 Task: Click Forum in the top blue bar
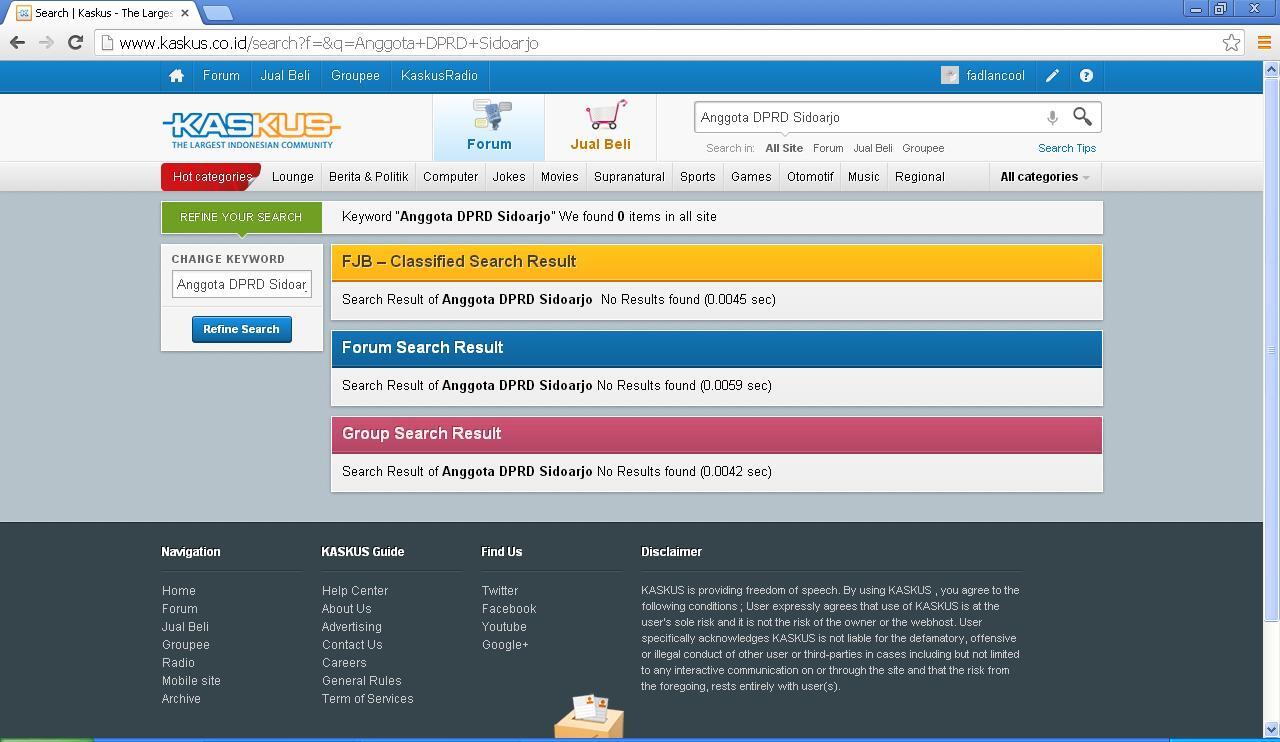221,76
